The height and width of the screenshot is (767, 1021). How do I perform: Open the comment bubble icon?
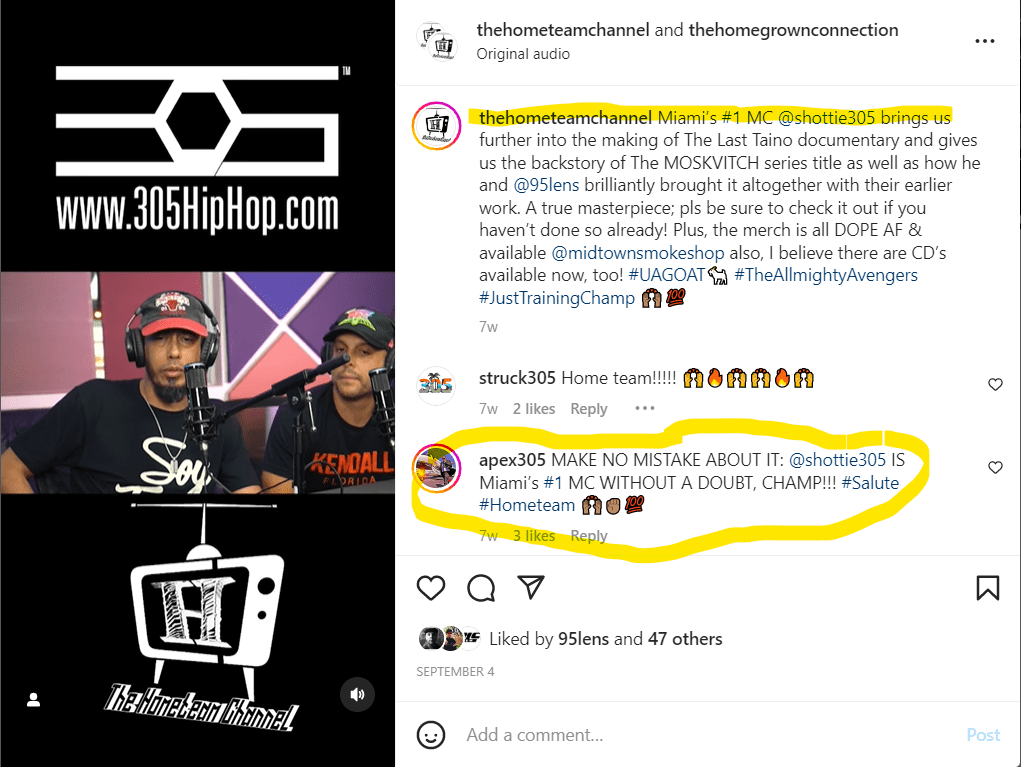[x=481, y=588]
